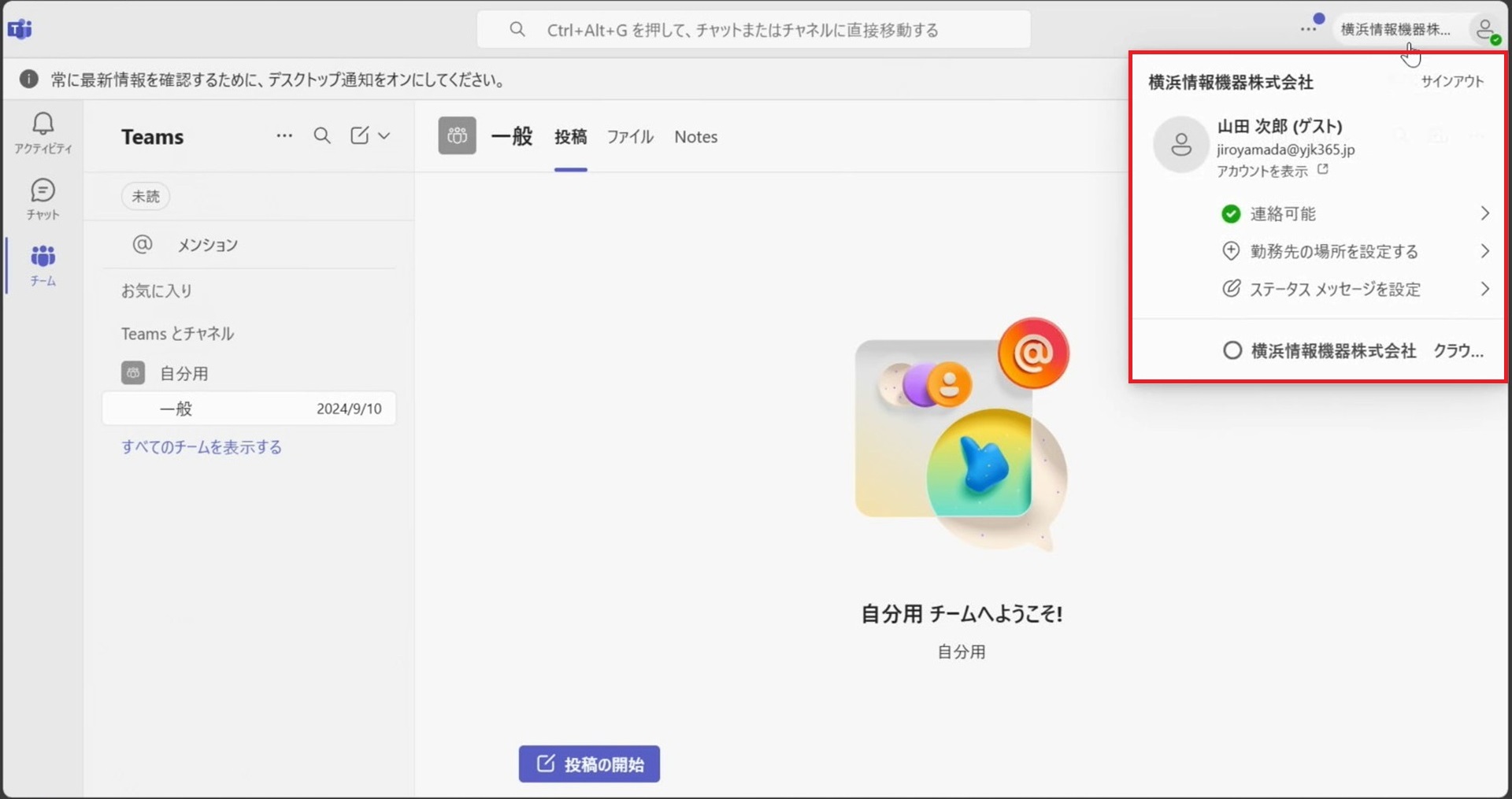1512x799 pixels.
Task: Click the green 連絡可能 status icon
Action: tap(1231, 213)
